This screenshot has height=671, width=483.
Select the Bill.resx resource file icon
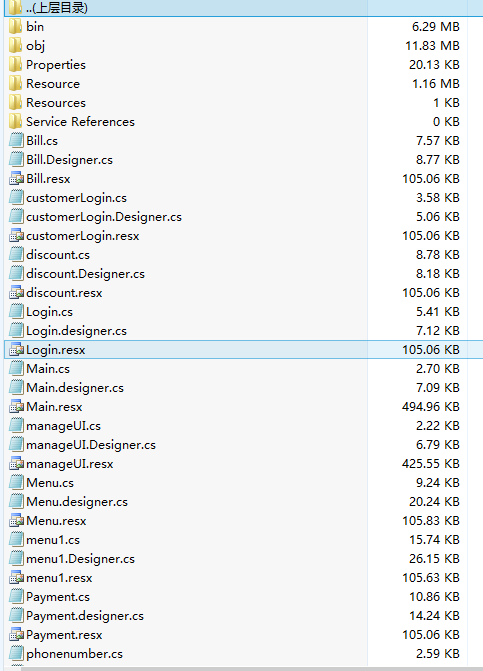16,178
